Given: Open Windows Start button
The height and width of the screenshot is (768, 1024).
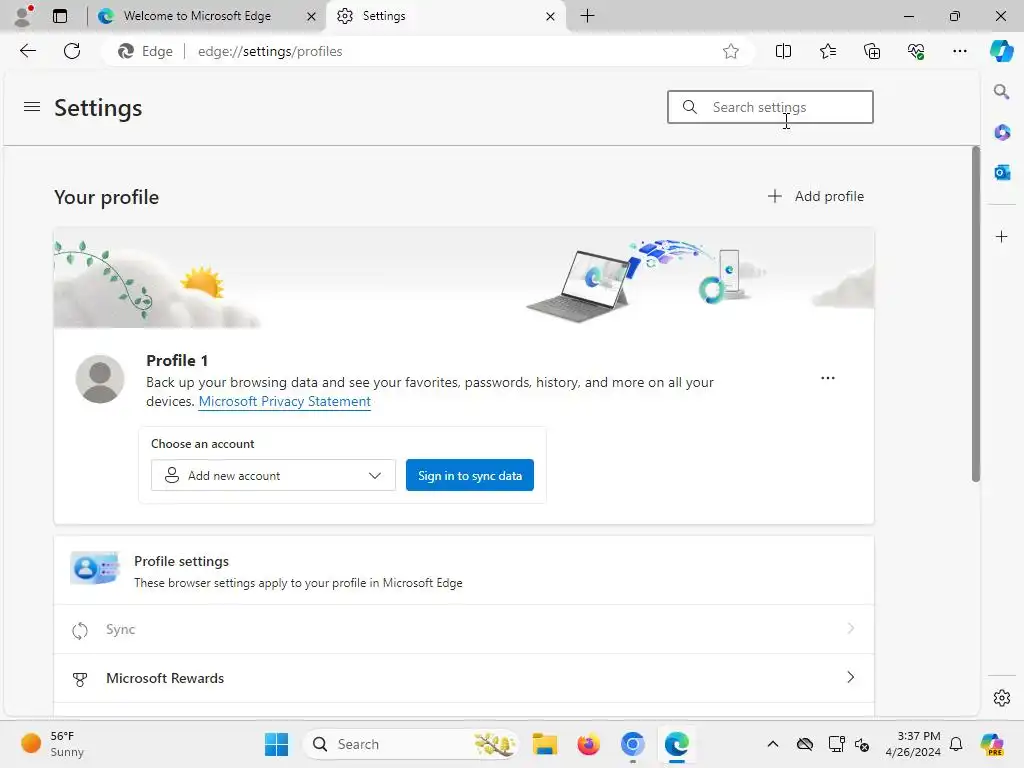Looking at the screenshot, I should pos(276,744).
